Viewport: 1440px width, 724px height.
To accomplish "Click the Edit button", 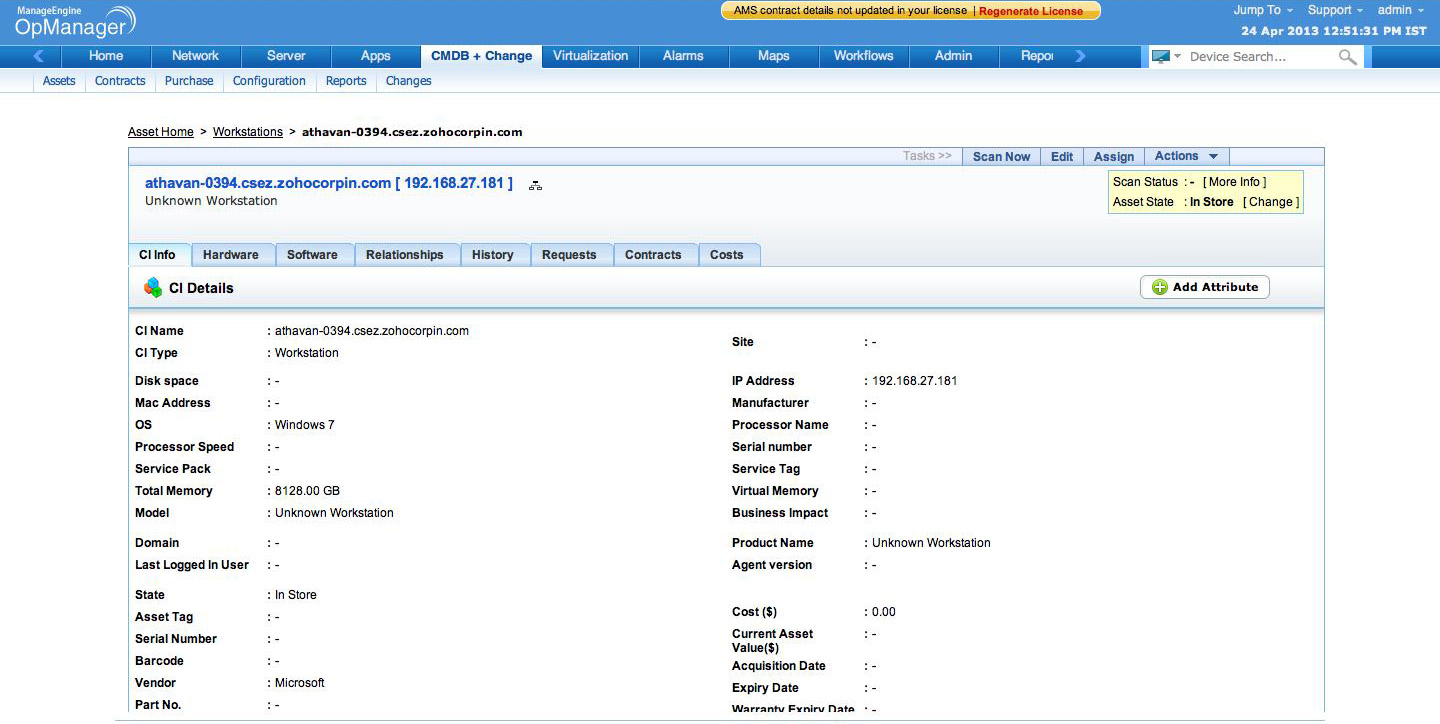I will coord(1062,157).
